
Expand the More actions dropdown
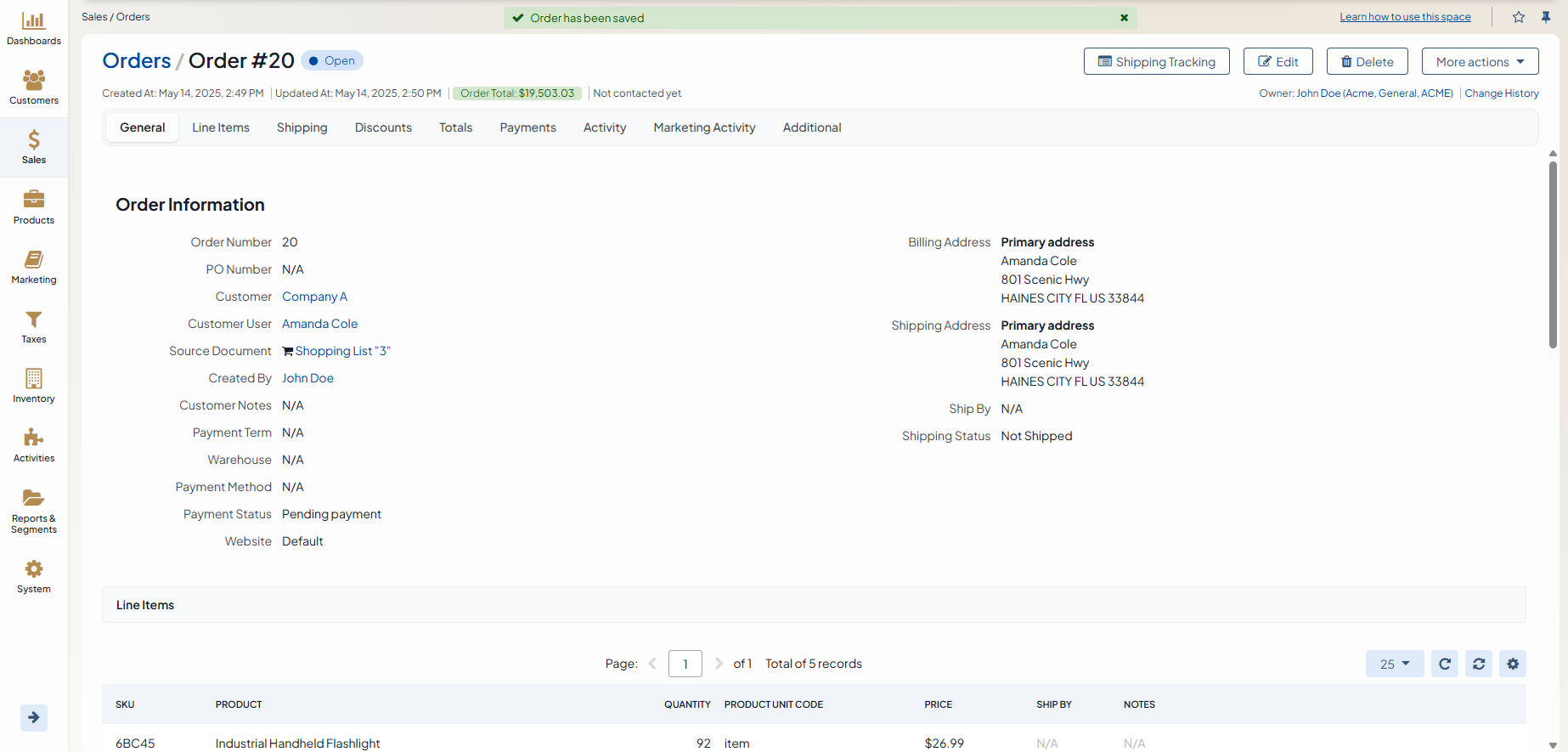[x=1480, y=62]
